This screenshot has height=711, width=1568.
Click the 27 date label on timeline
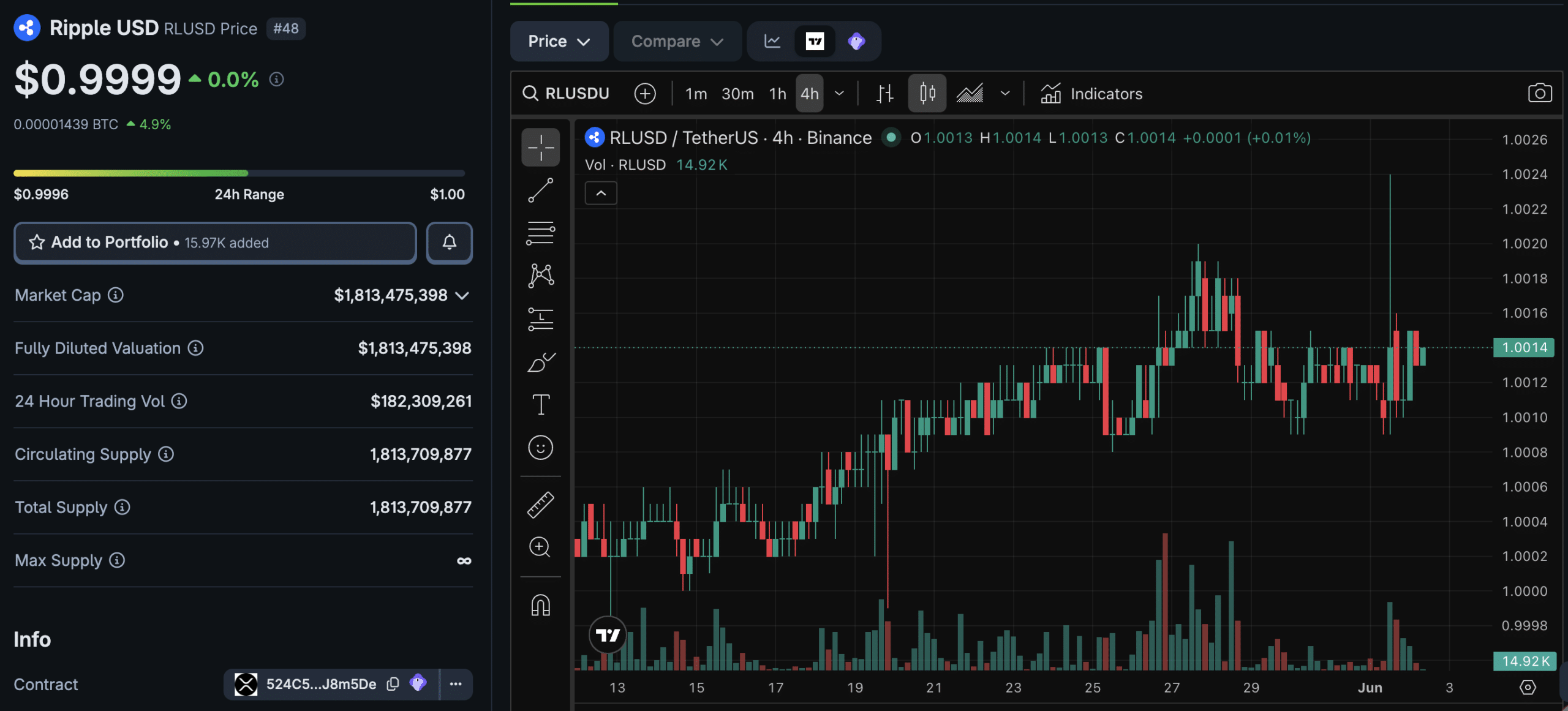[x=1172, y=688]
